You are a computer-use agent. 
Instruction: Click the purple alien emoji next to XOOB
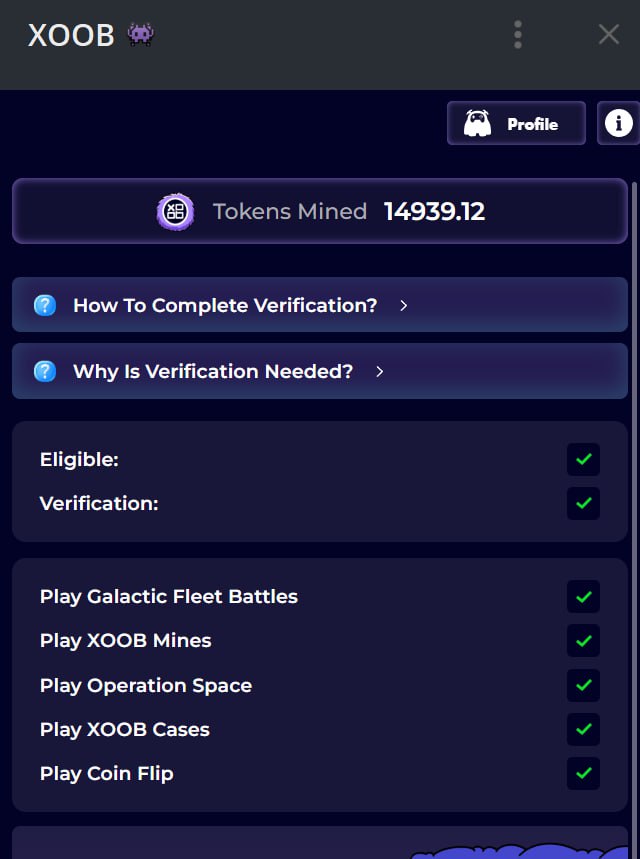[x=141, y=35]
